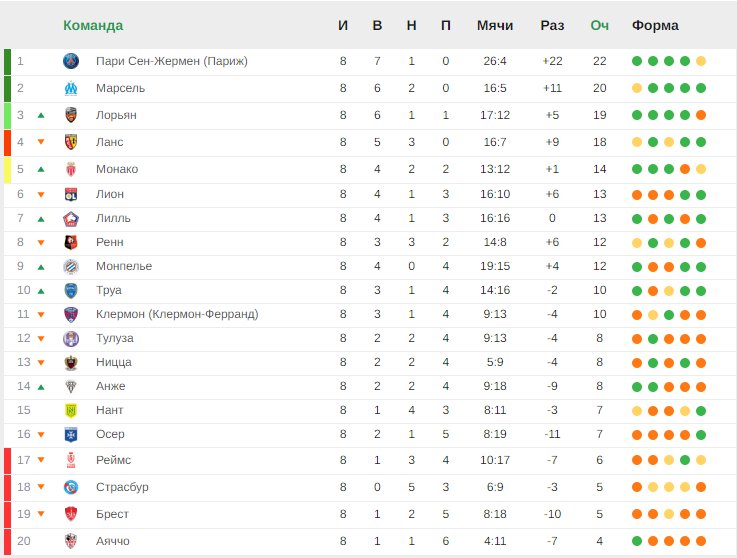Image resolution: width=737 pixels, height=558 pixels.
Task: Click the Paris Saint-Germain club crest
Action: (70, 61)
